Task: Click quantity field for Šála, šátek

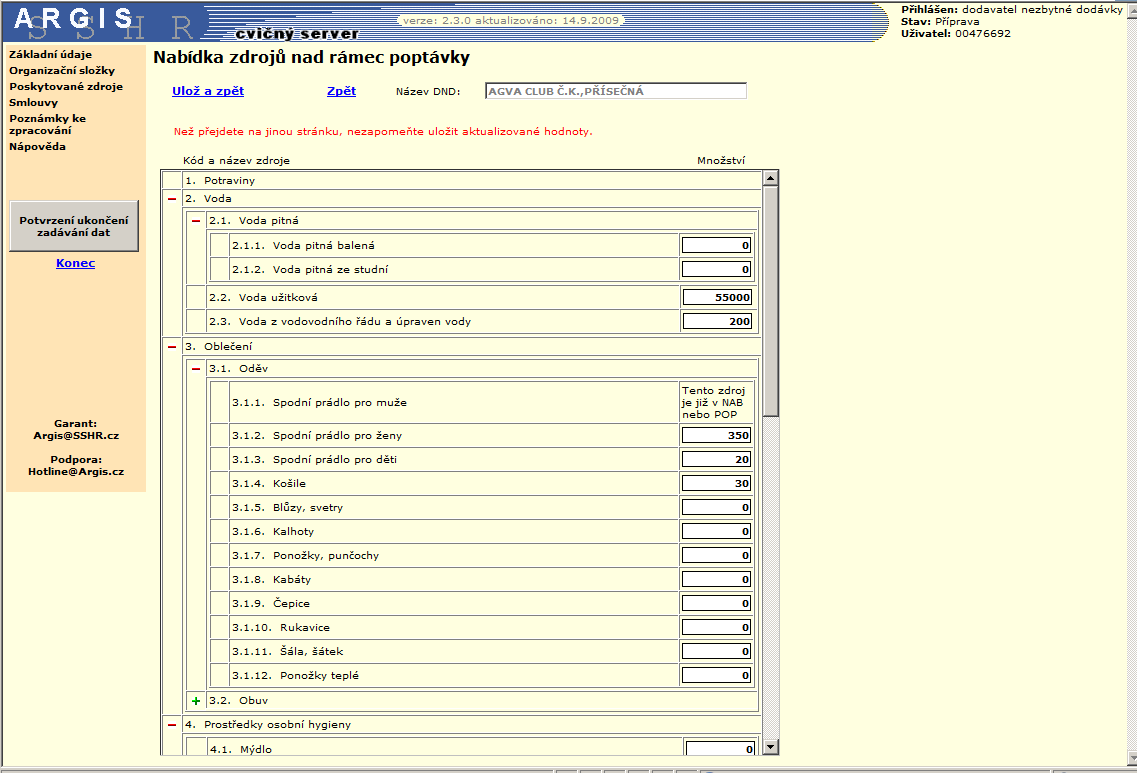Action: pyautogui.click(x=716, y=651)
